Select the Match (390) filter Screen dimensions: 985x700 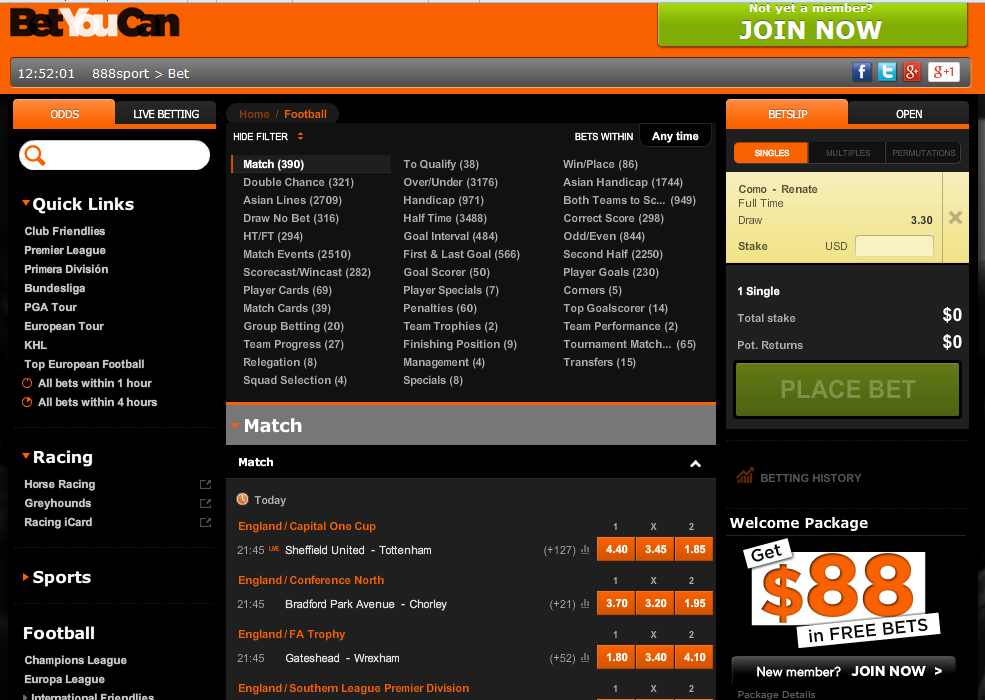point(273,164)
